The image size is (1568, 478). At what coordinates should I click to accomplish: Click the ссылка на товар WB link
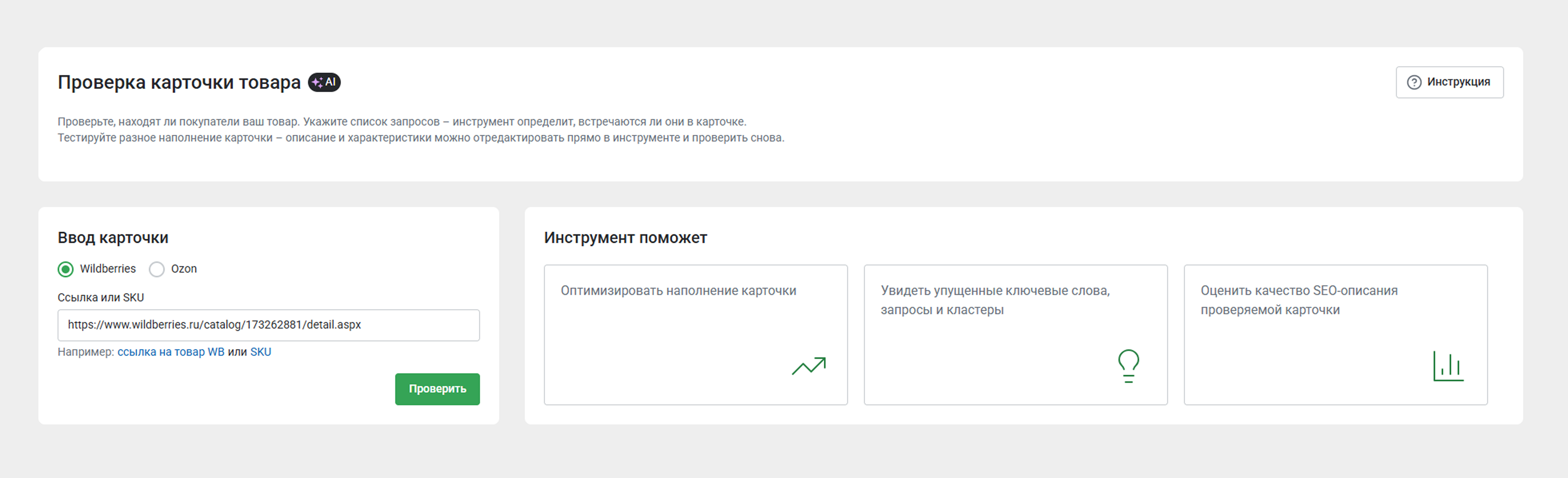click(x=170, y=352)
